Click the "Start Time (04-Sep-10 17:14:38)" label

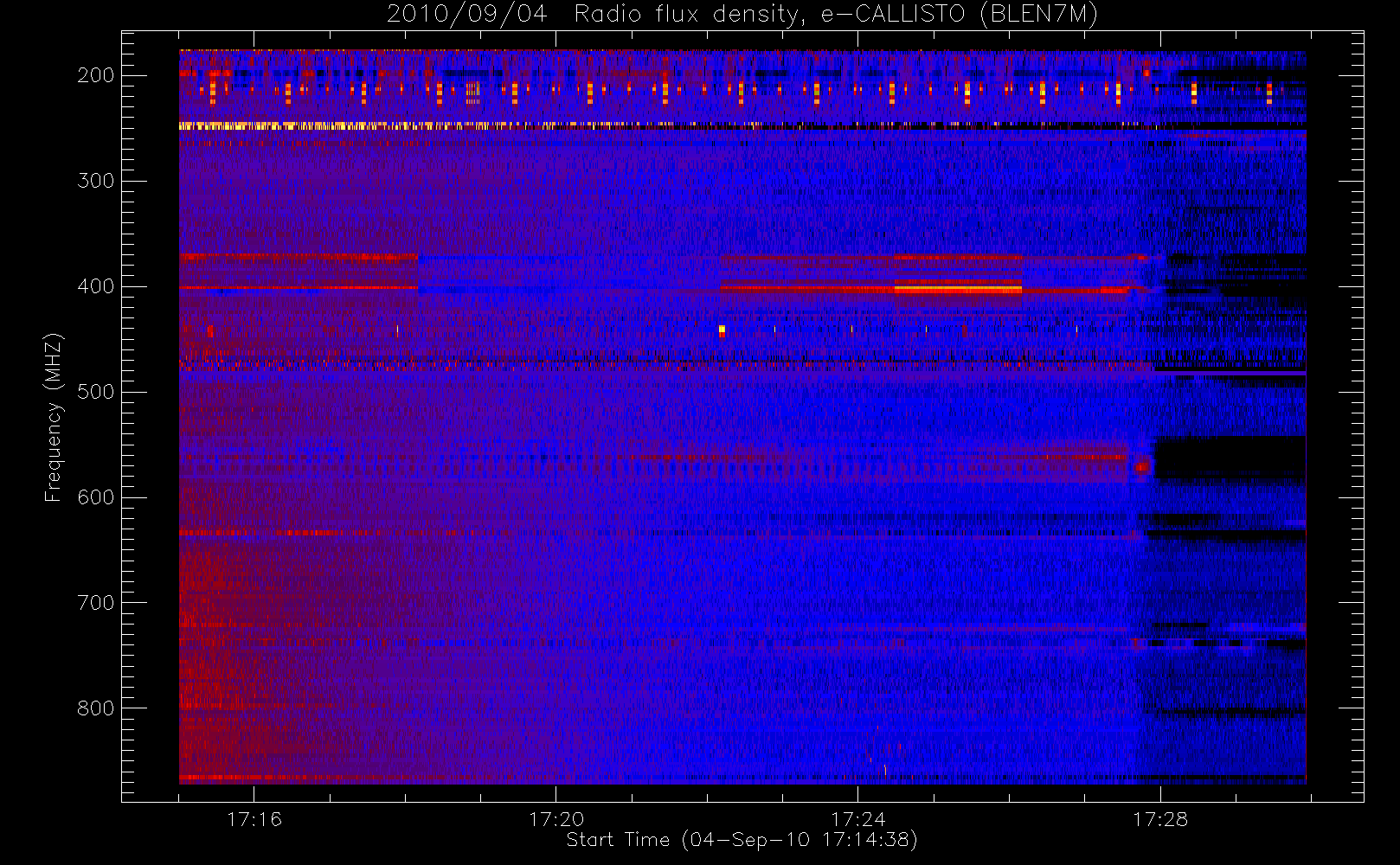[742, 840]
